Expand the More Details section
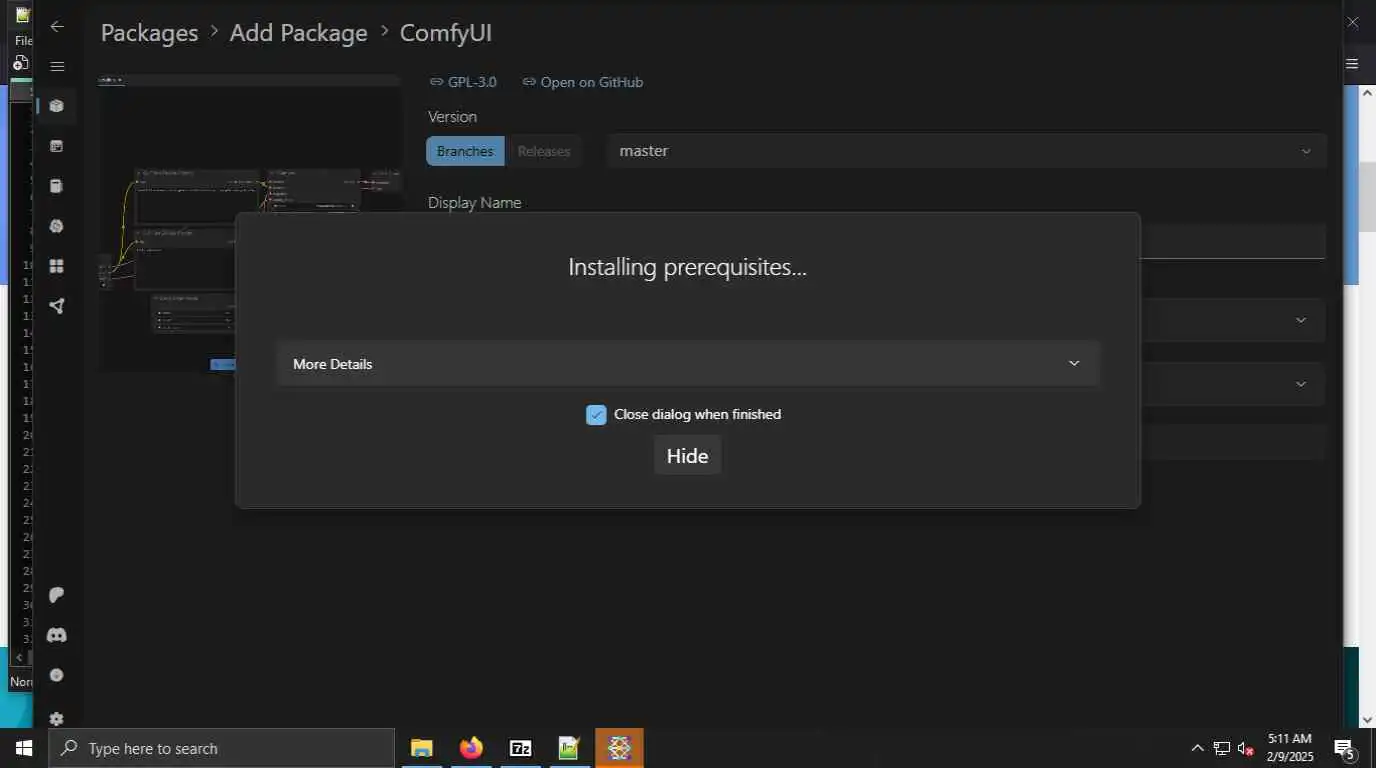This screenshot has height=768, width=1376. point(688,363)
